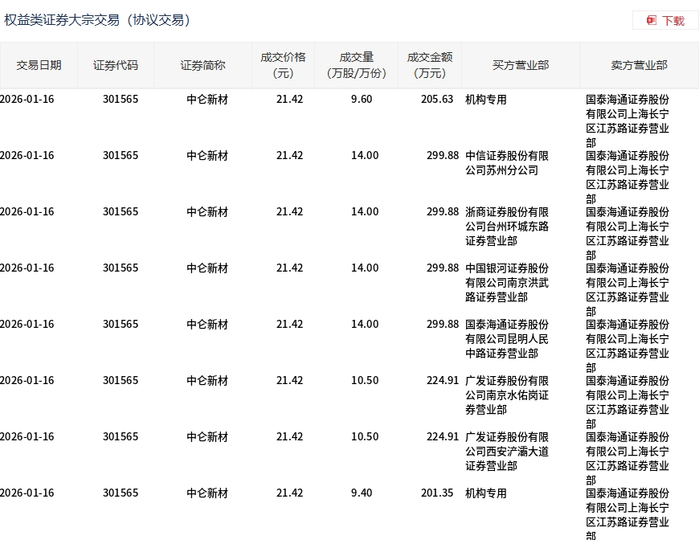Click amount 299.88 in the 南京洪武路 row
The width and height of the screenshot is (700, 540).
pos(442,268)
